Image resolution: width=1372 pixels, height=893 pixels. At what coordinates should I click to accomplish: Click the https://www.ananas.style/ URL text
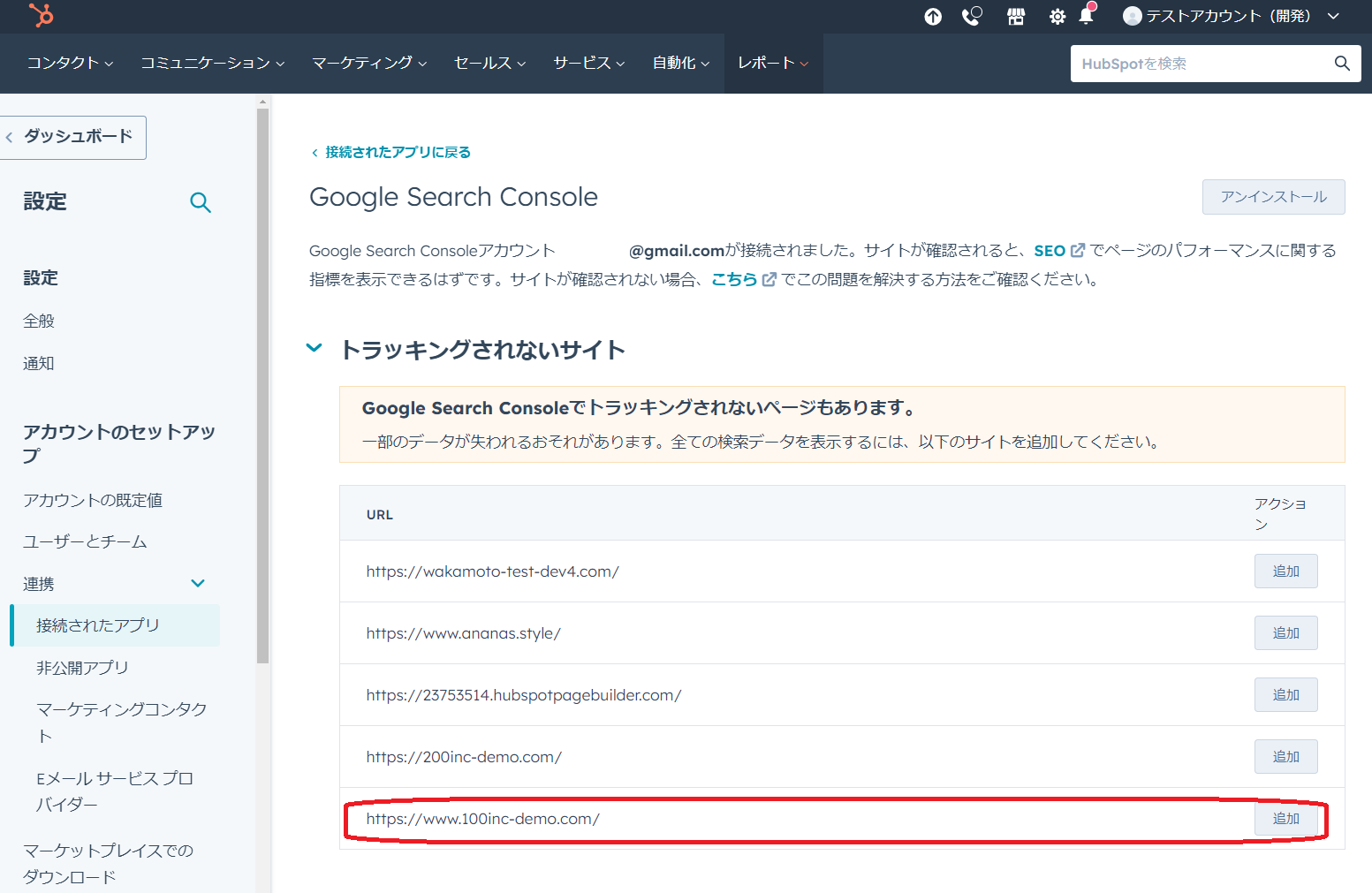coord(463,633)
